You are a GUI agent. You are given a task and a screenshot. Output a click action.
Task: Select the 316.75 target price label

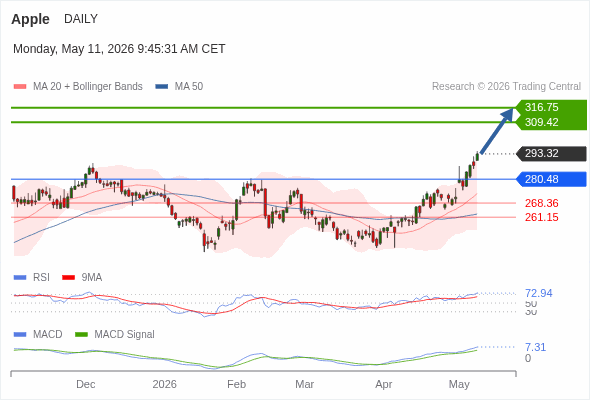(x=541, y=107)
